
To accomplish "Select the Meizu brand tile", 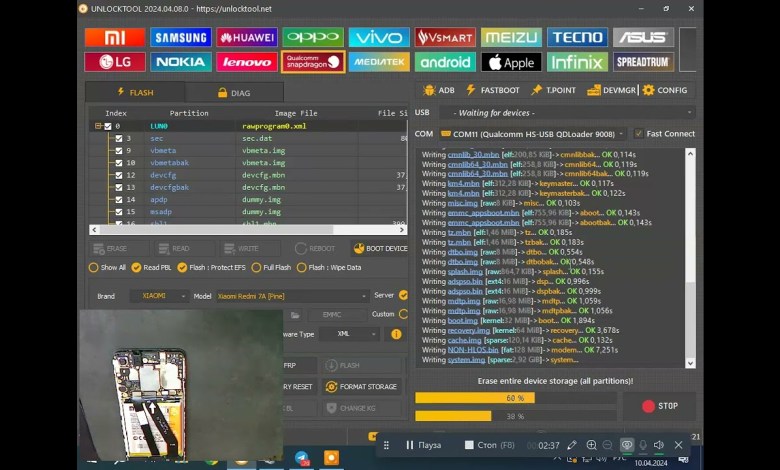I will click(x=511, y=37).
